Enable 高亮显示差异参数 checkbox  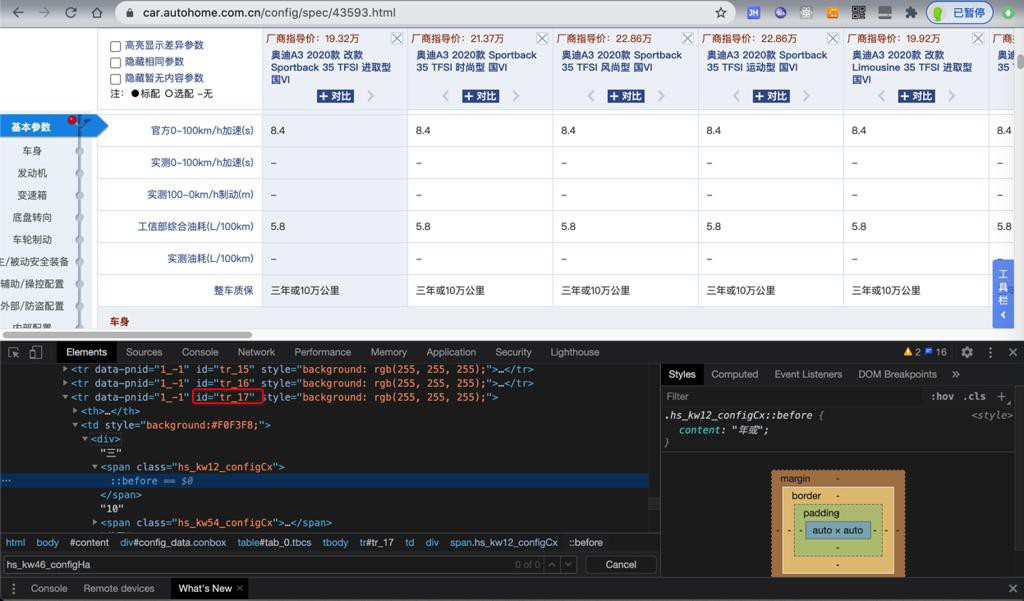(x=115, y=46)
